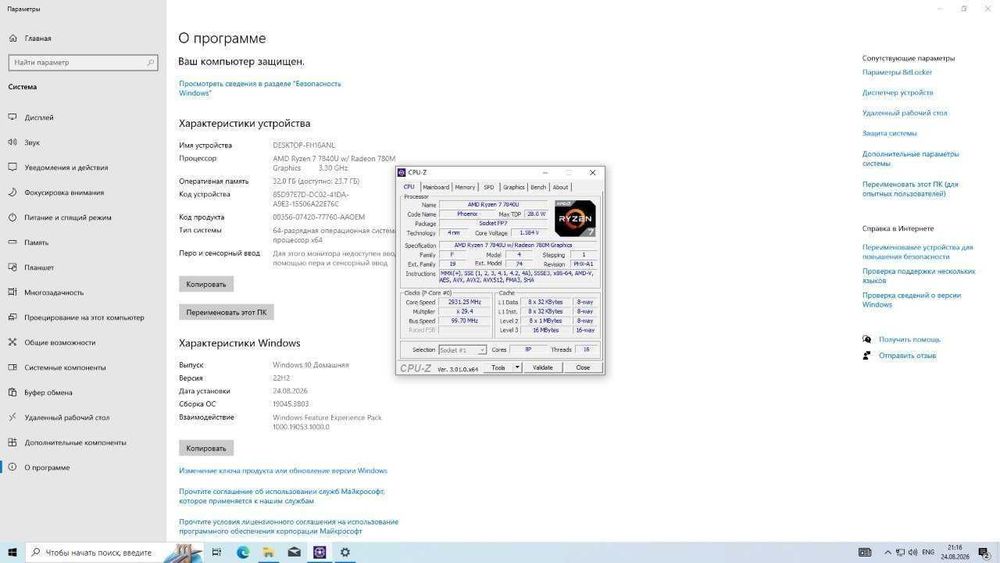This screenshot has width=1000, height=563.
Task: Click Копировать under device specifications
Action: [x=206, y=284]
